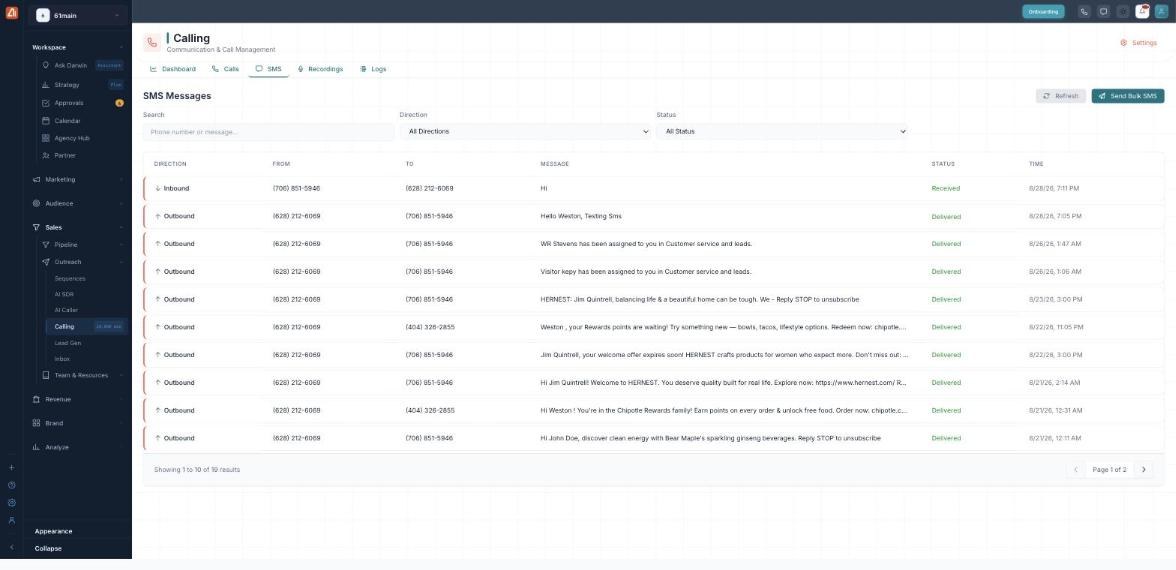Switch to the Calls tab
Screen dimensions: 1176x570
pos(225,69)
